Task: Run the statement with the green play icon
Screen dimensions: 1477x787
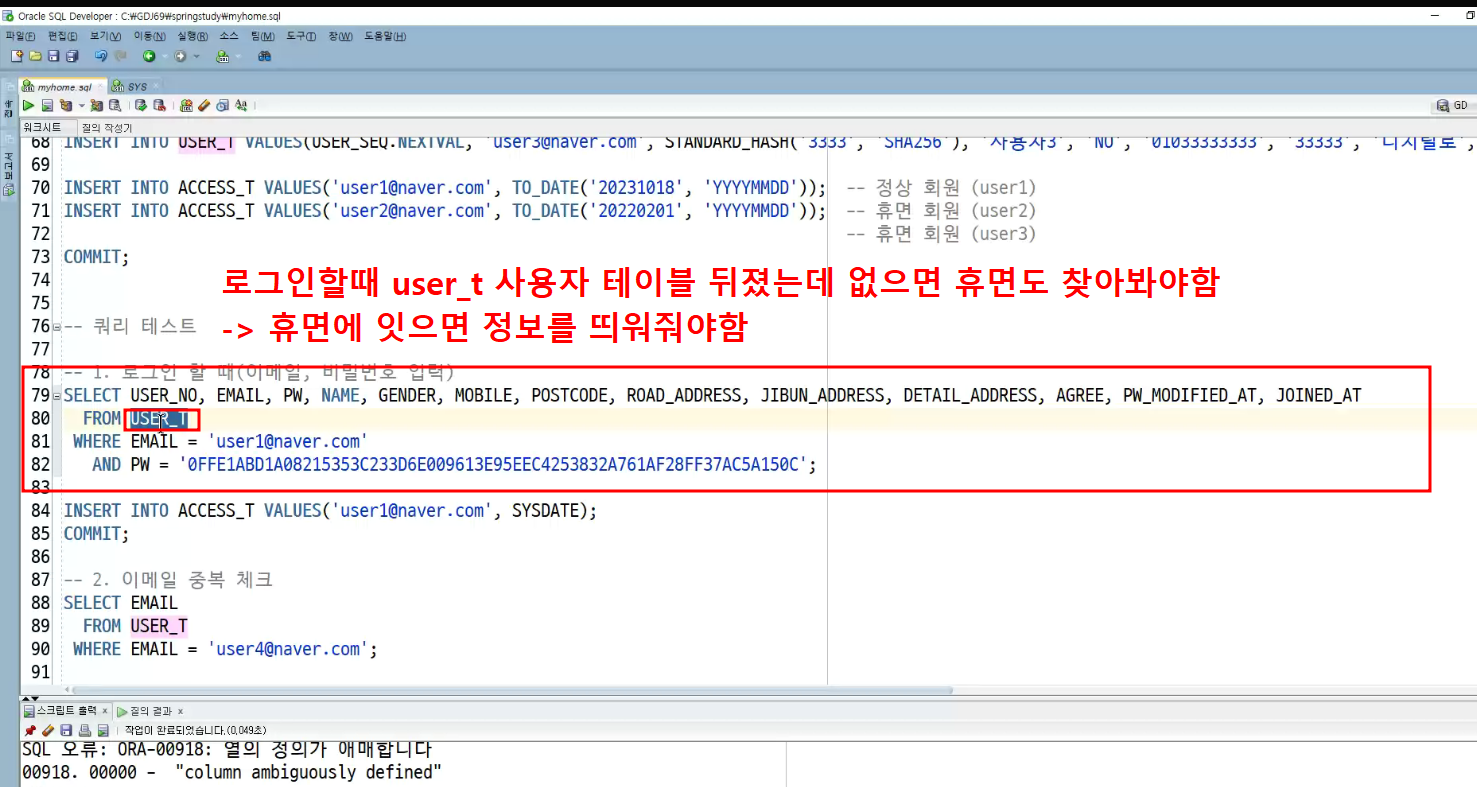Action: click(x=29, y=105)
